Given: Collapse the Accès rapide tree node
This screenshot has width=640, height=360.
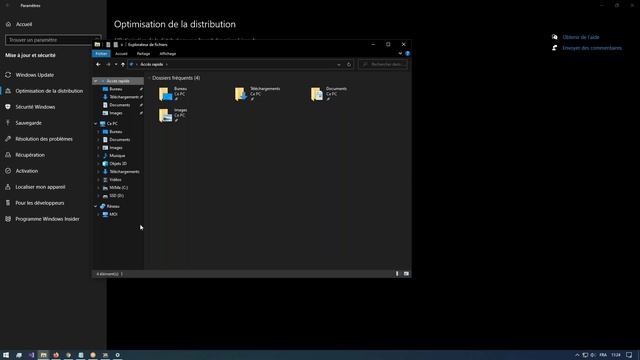Looking at the screenshot, I should (x=96, y=81).
